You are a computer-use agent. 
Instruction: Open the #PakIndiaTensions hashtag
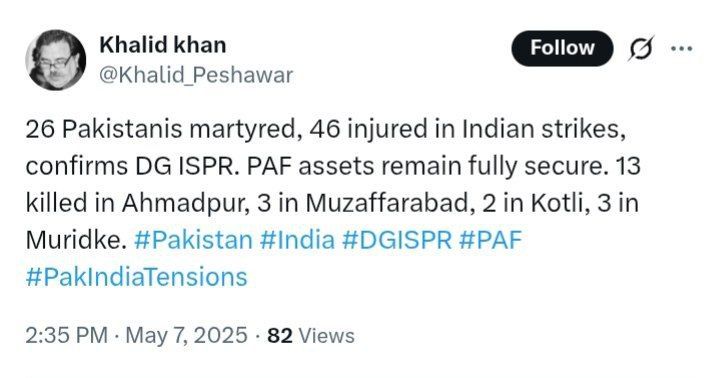[x=136, y=277]
